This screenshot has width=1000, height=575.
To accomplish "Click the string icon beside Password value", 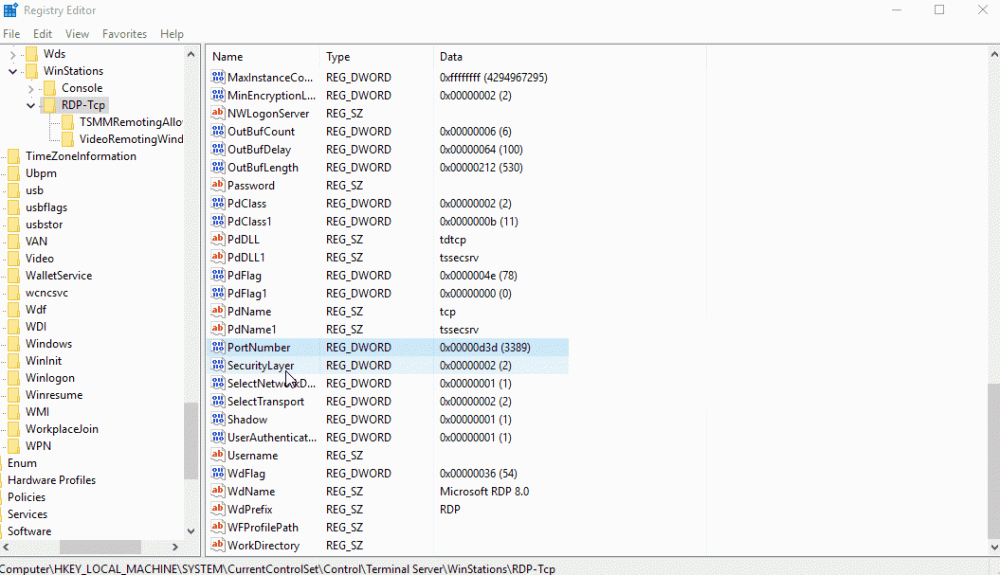I will (218, 186).
